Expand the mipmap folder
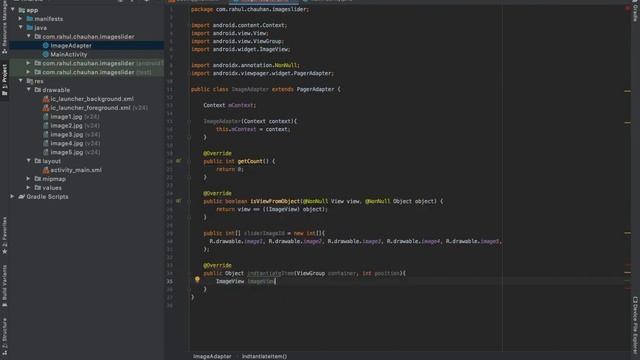 coord(28,179)
